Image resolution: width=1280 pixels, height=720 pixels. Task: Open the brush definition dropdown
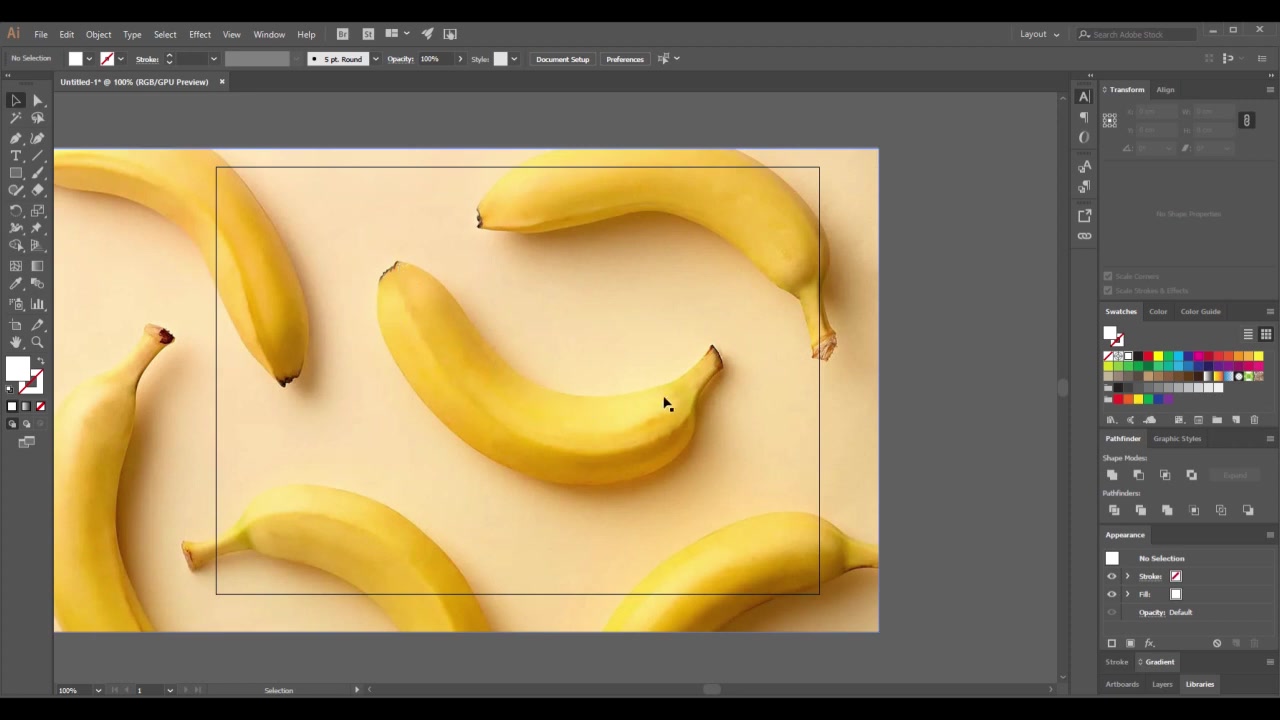tap(375, 59)
